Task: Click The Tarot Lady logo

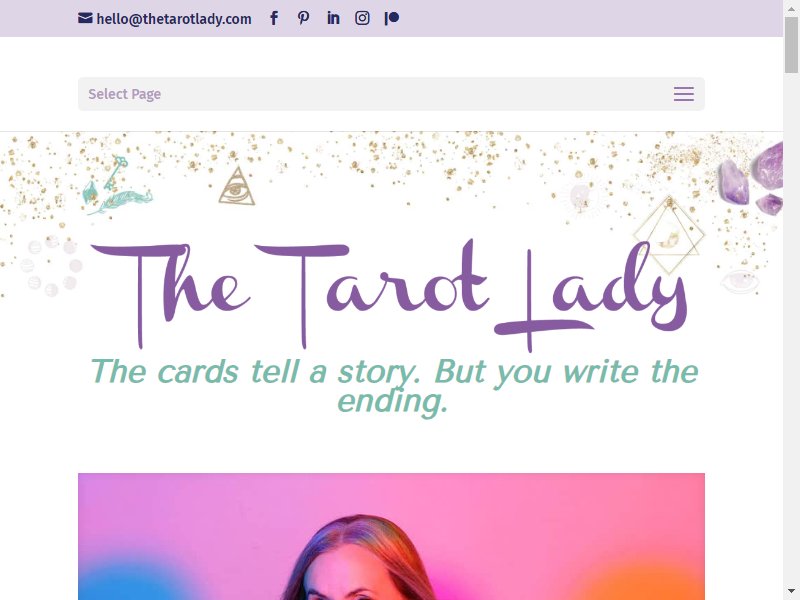Action: coord(390,295)
